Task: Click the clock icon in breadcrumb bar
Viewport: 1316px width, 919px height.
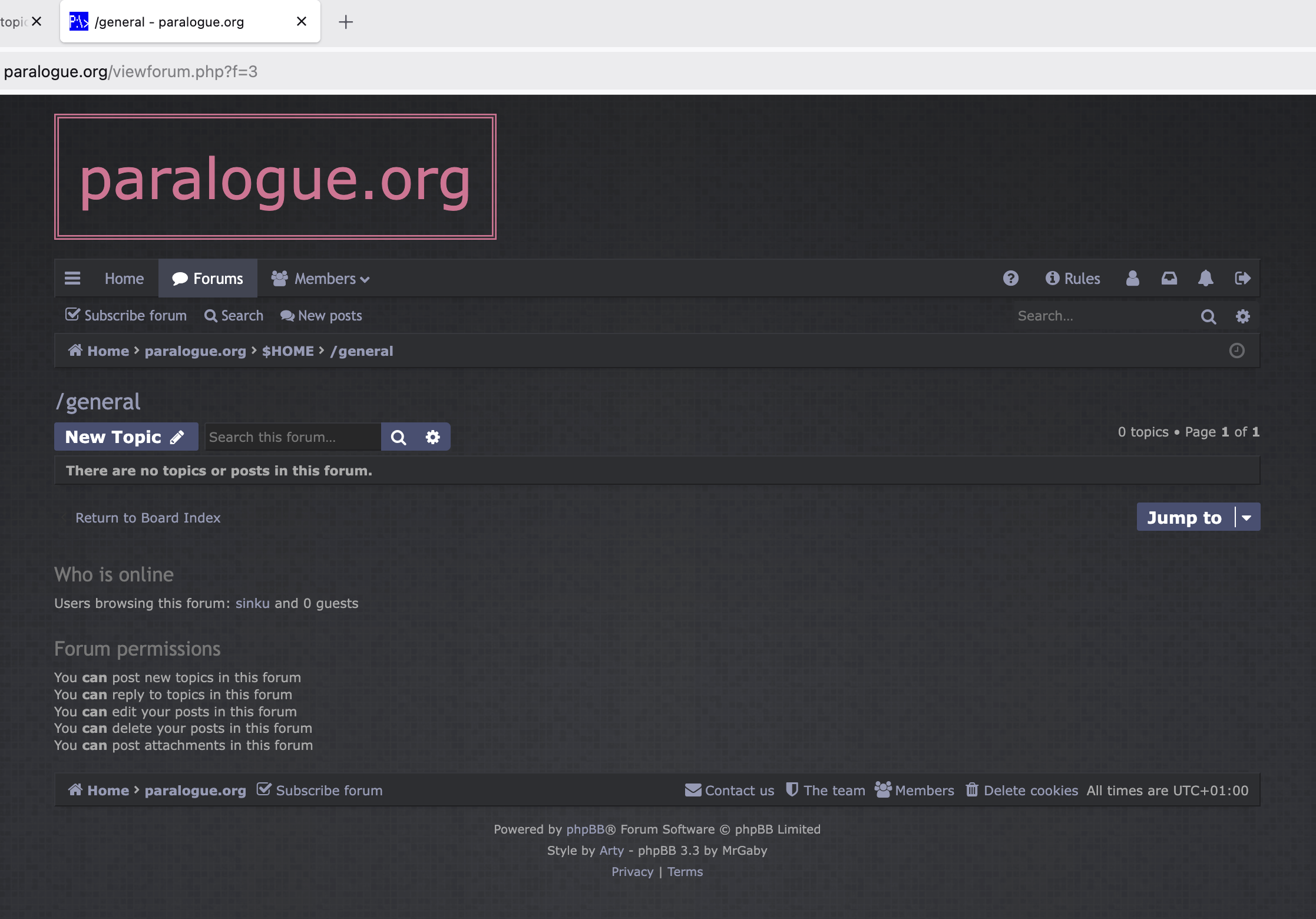Action: click(1236, 351)
